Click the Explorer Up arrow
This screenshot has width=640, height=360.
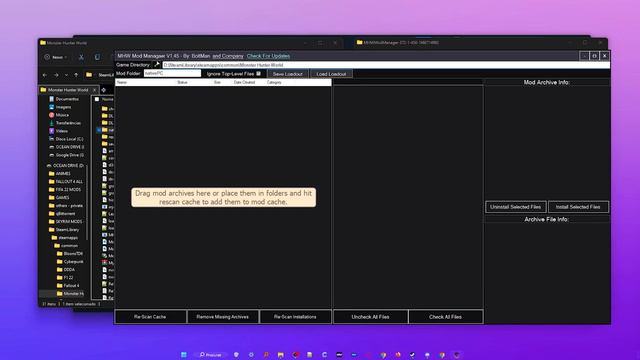click(76, 75)
